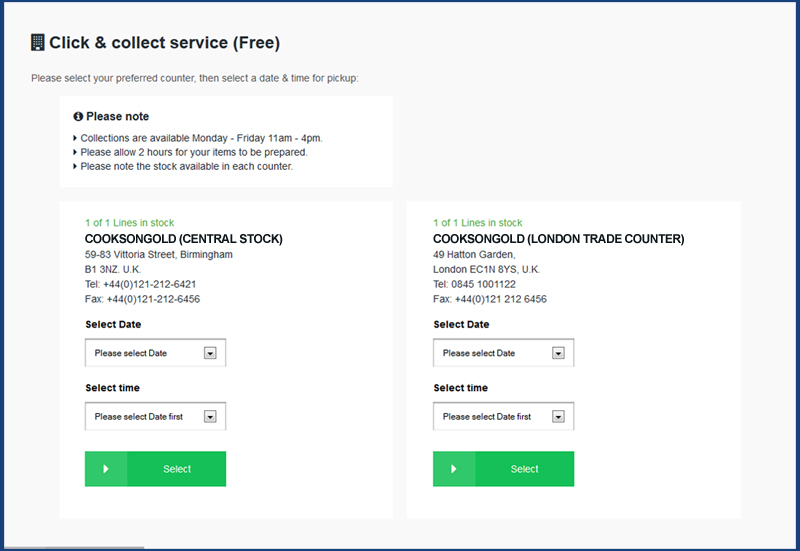Click Central Stock's 1 of 1 Lines in stock text
Viewport: 800px width, 551px height.
pos(130,223)
